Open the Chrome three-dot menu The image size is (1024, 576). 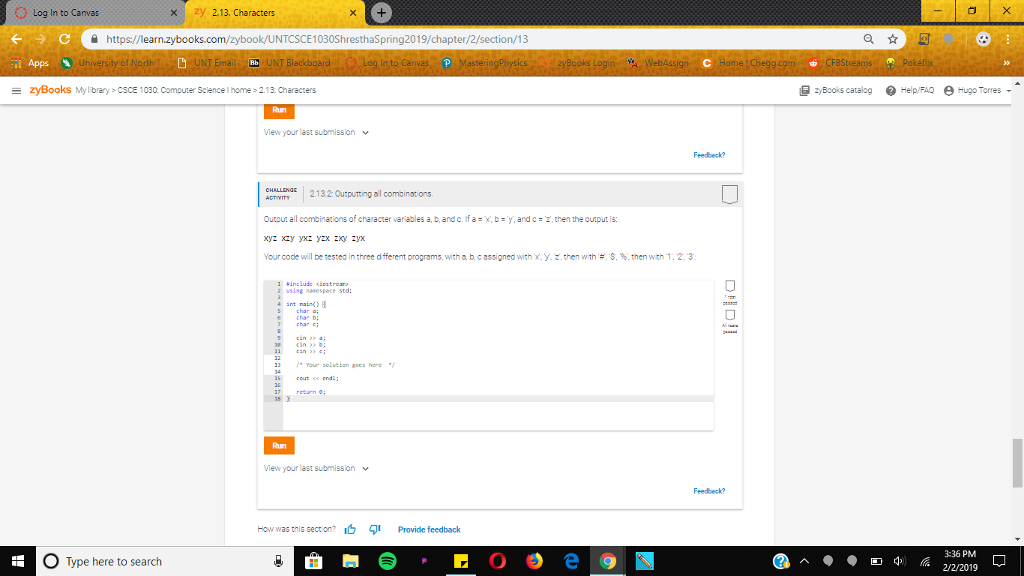(x=1008, y=39)
